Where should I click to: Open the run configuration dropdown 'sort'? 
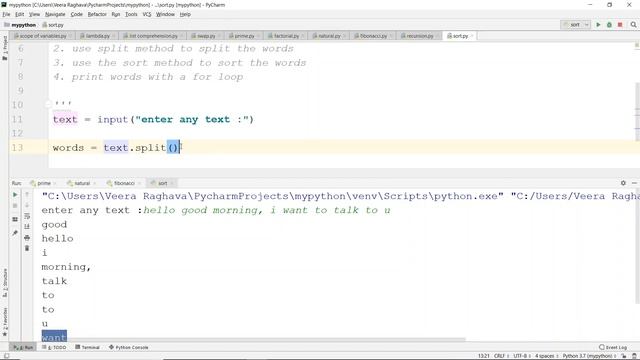[576, 25]
